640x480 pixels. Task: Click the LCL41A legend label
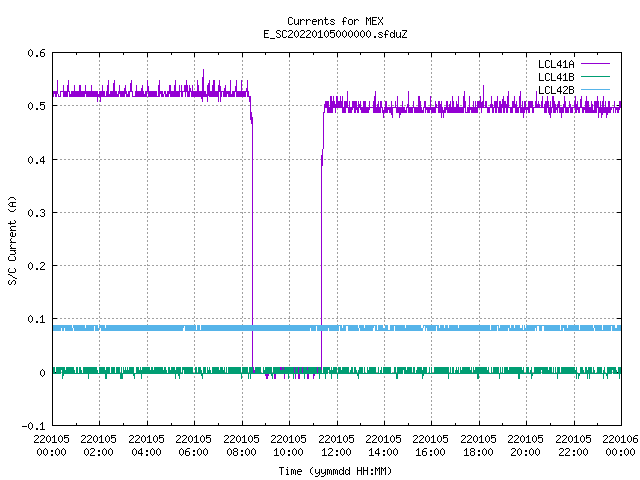tap(556, 64)
